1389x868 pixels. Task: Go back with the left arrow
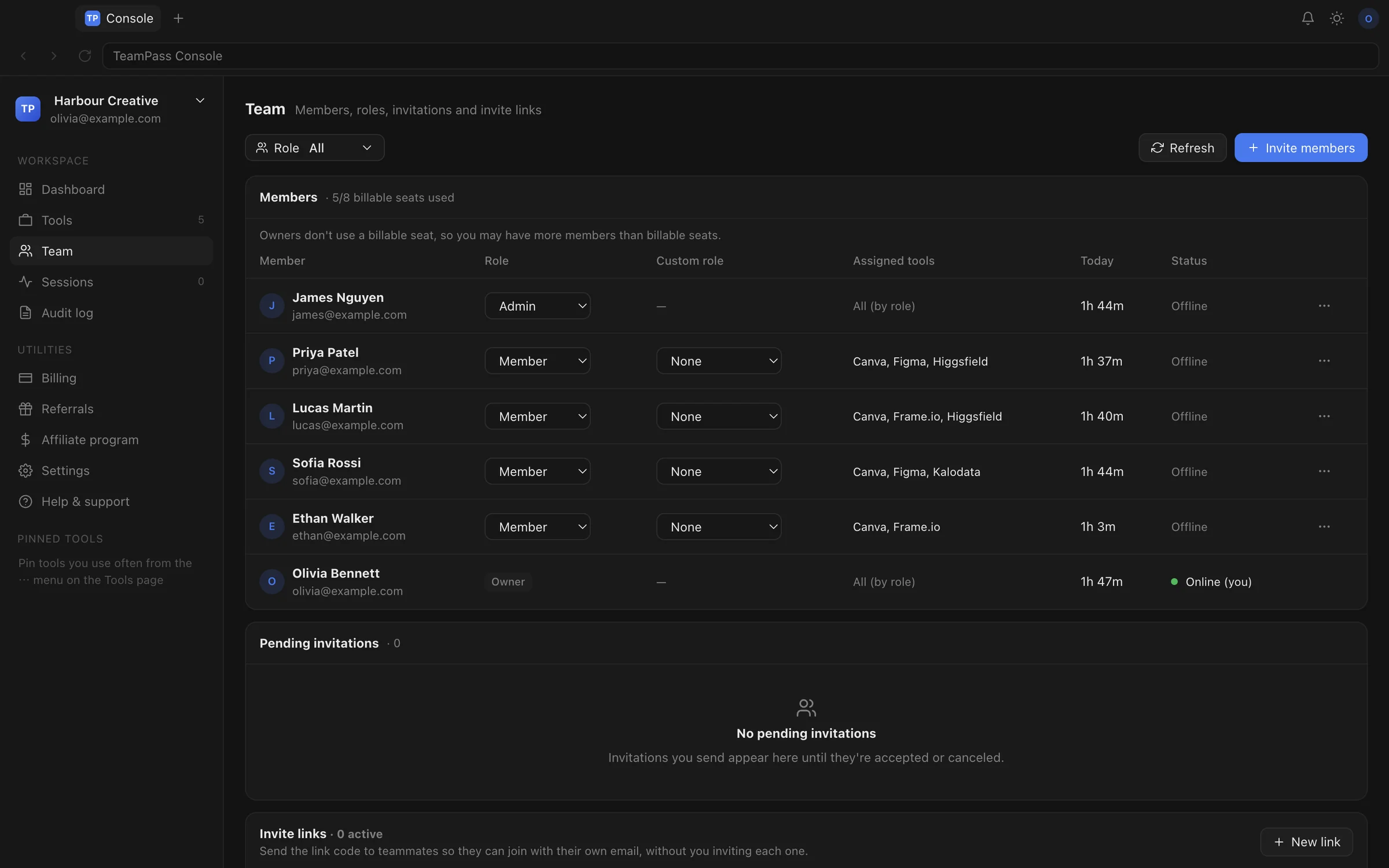pos(23,56)
